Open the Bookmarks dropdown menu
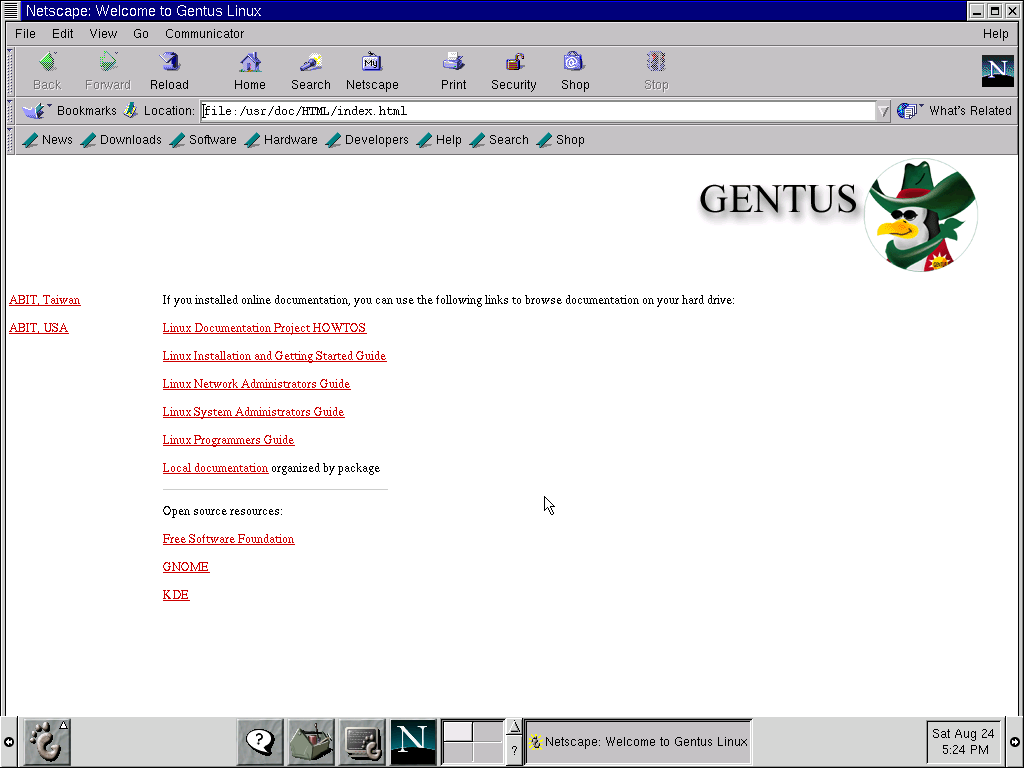The height and width of the screenshot is (768, 1024). click(69, 111)
